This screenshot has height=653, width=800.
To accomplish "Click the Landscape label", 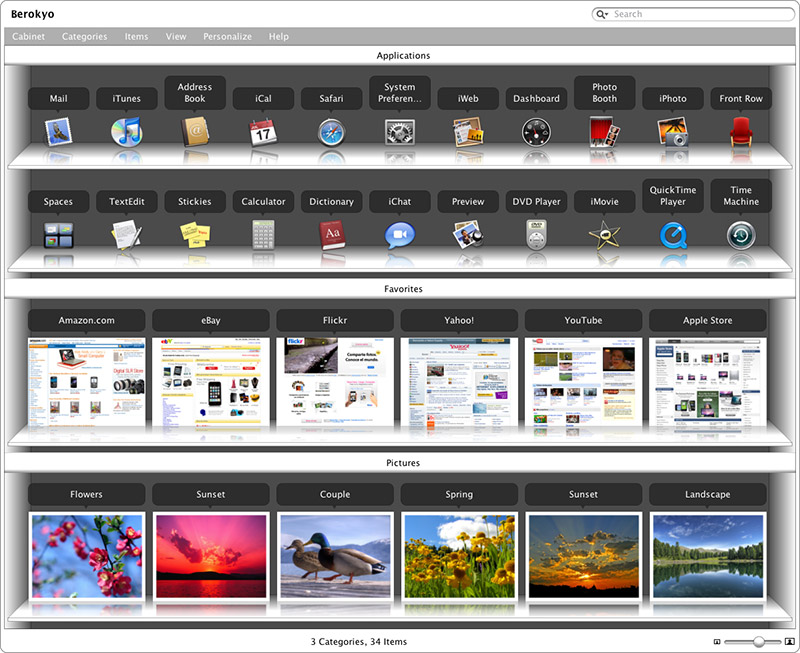I will pos(708,494).
